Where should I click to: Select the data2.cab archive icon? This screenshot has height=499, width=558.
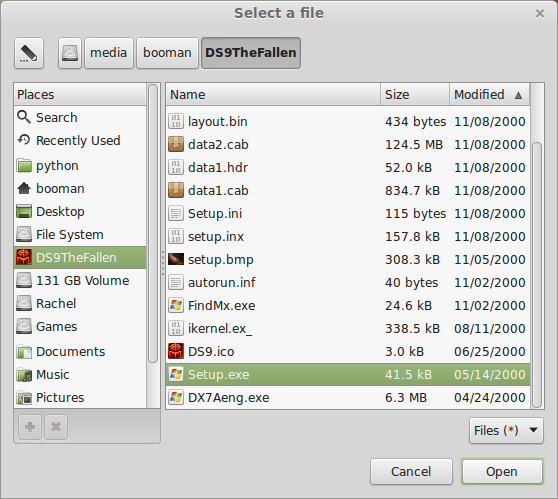point(176,145)
